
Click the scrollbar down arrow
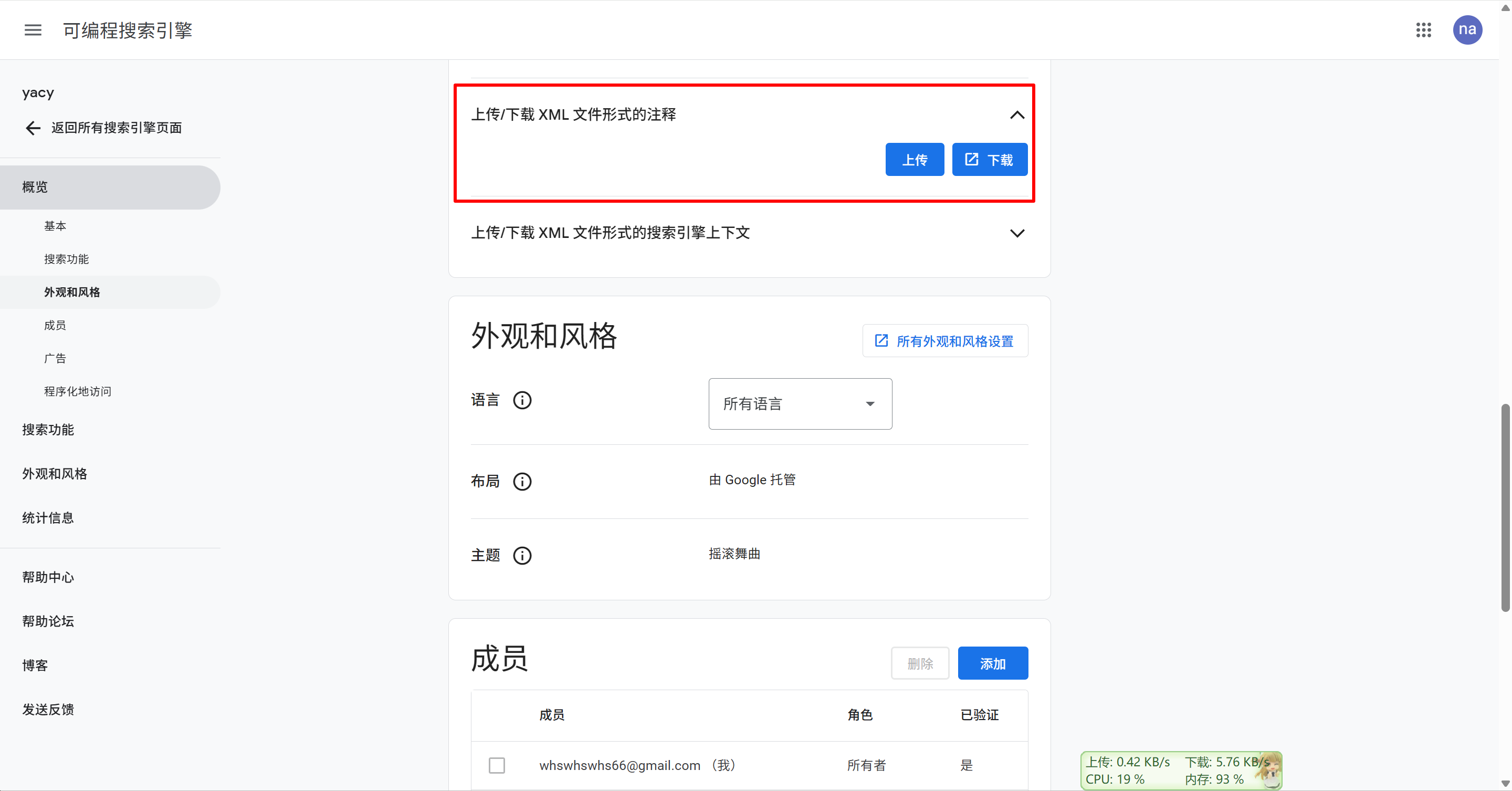tap(1505, 783)
